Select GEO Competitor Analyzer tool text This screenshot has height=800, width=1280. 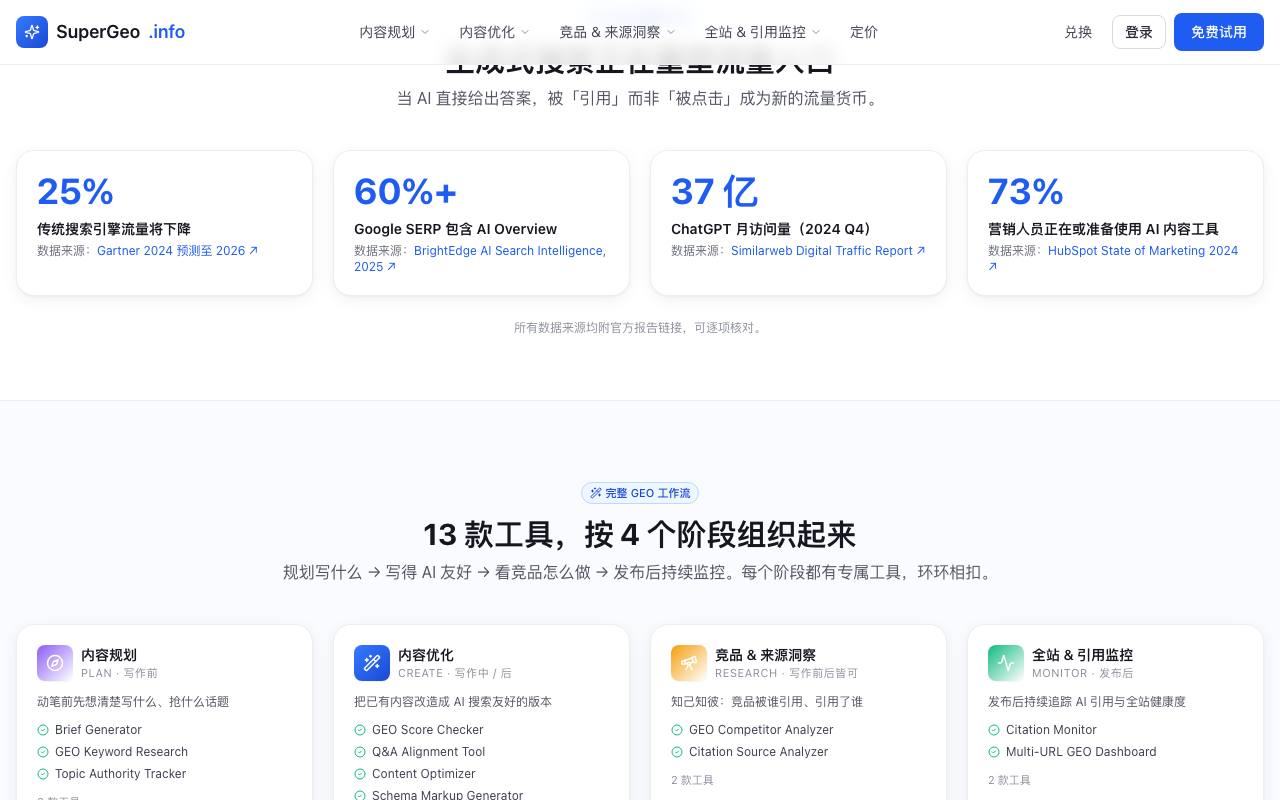click(x=761, y=730)
